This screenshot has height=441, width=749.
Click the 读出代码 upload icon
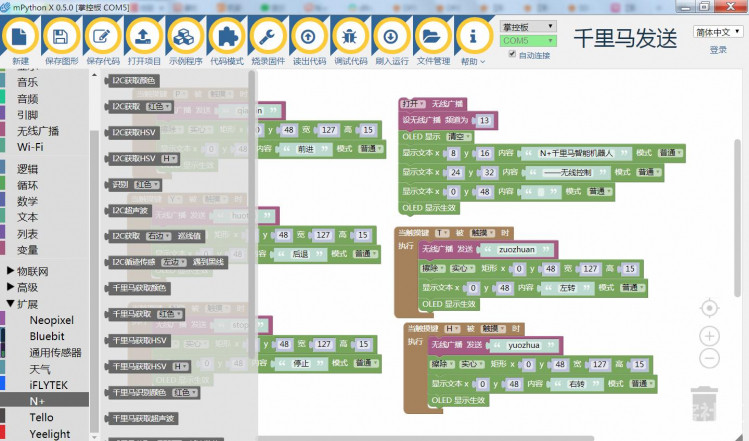(309, 37)
